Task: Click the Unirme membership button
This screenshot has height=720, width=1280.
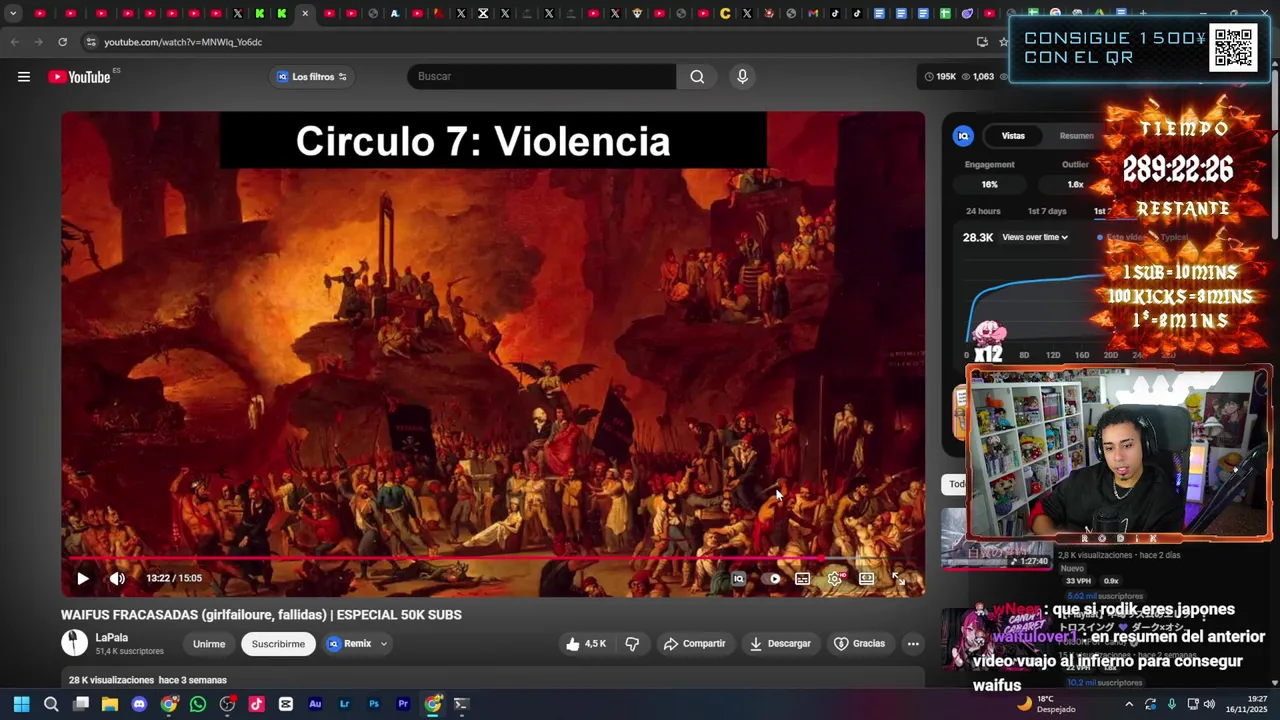Action: click(x=209, y=644)
